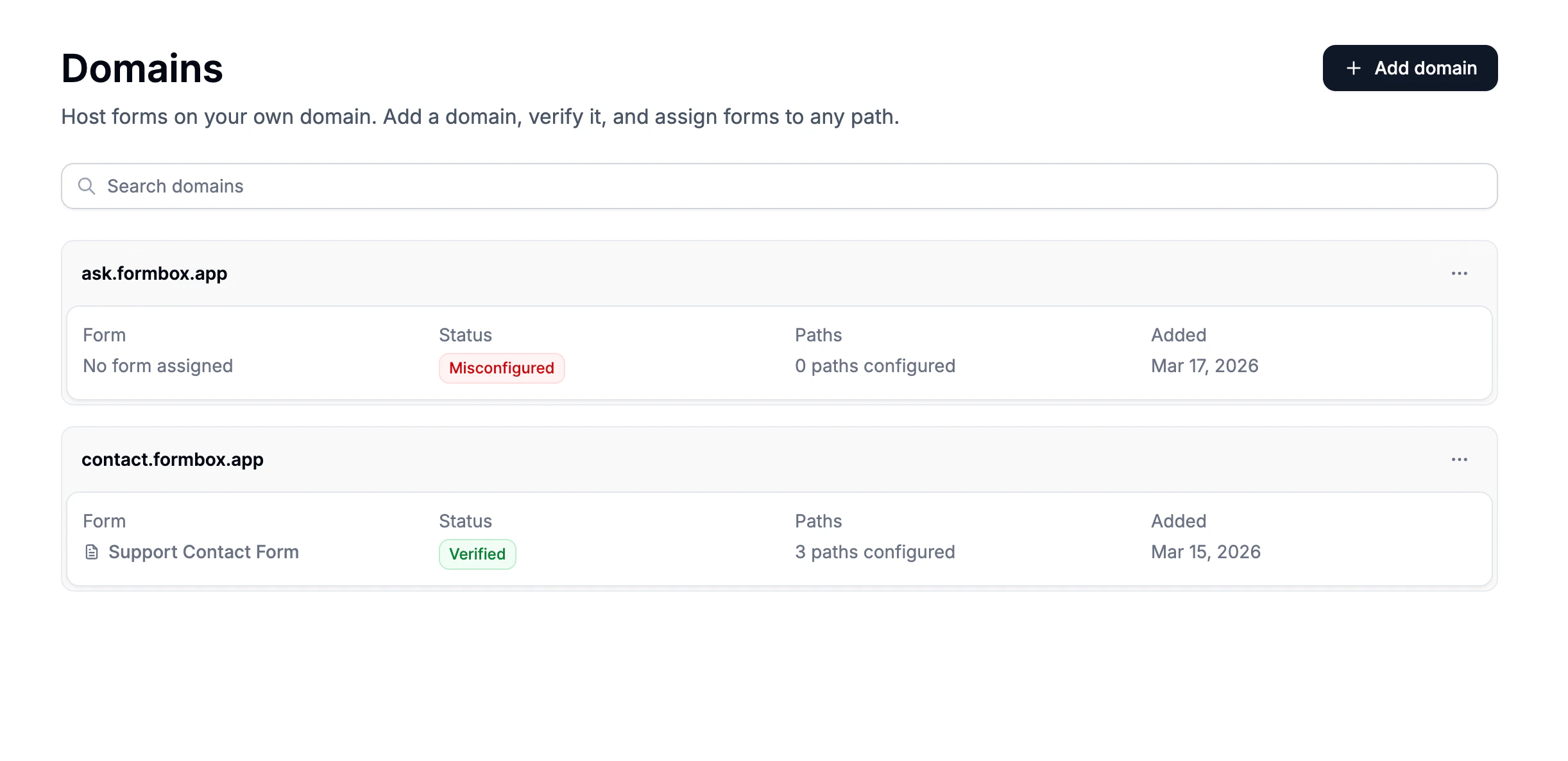Click the contact.formbox.app domain title
Screen dimensions: 1568x761
pyautogui.click(x=172, y=459)
